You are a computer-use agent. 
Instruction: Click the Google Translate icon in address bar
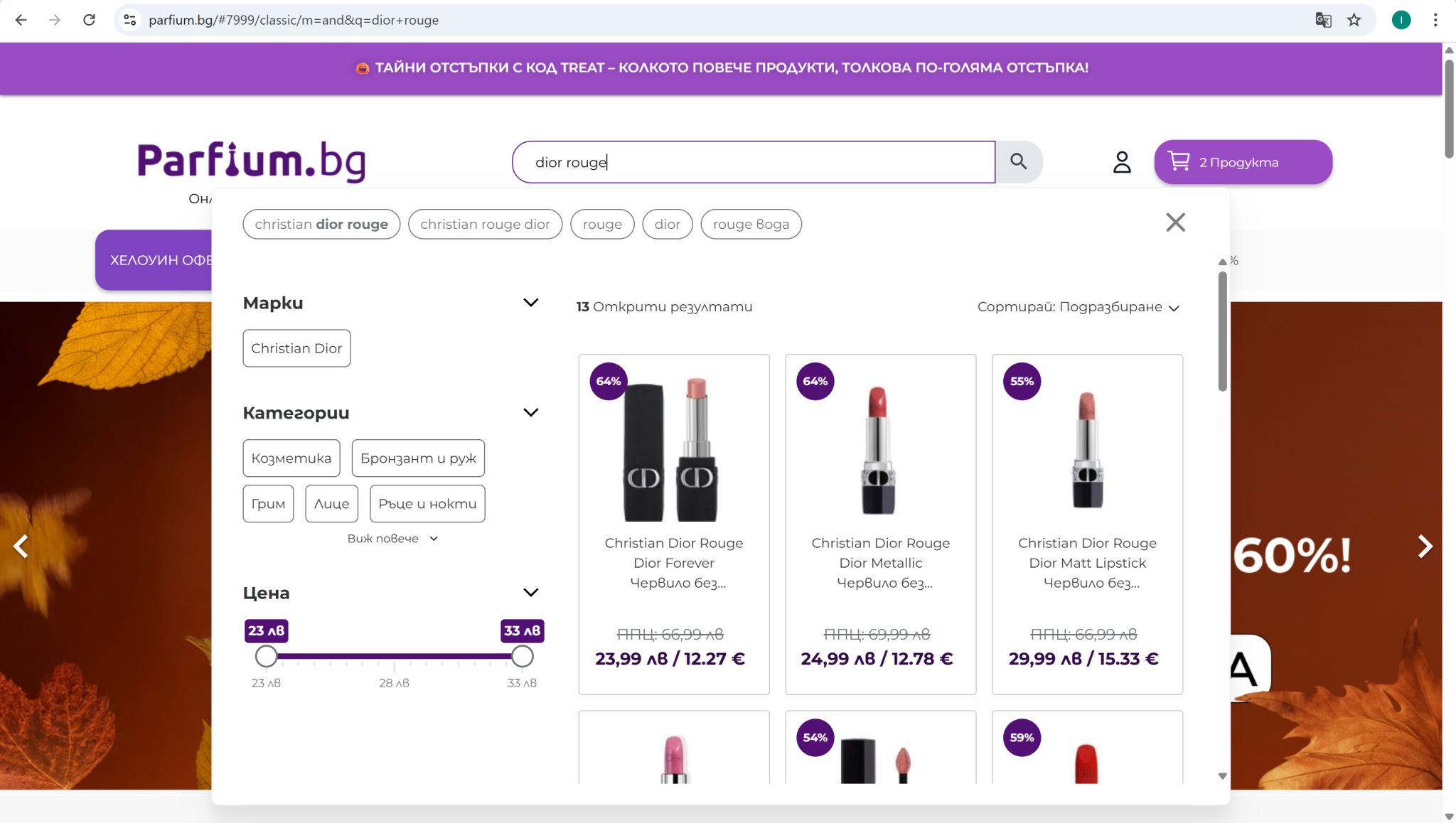pyautogui.click(x=1322, y=20)
